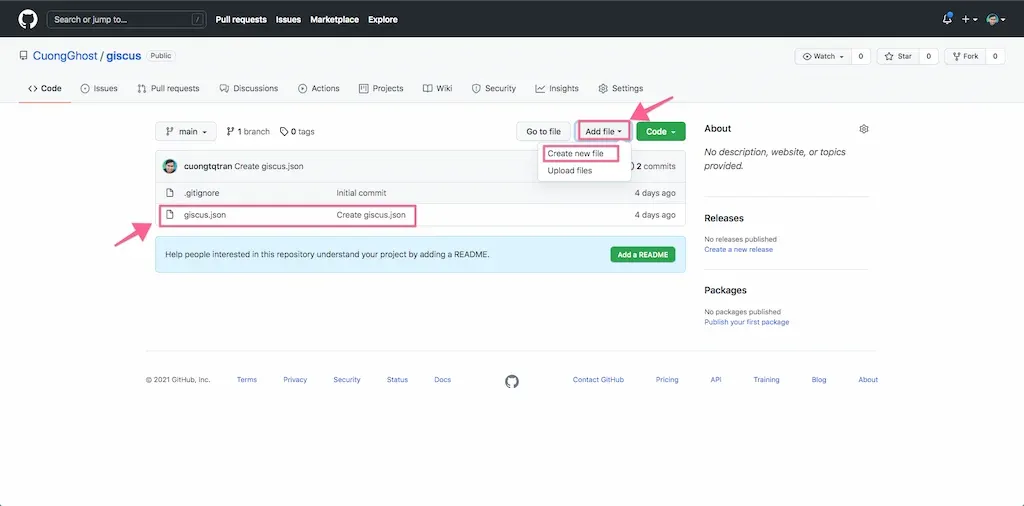Image resolution: width=1024 pixels, height=506 pixels.
Task: Open the 0 tags link
Action: [x=297, y=132]
